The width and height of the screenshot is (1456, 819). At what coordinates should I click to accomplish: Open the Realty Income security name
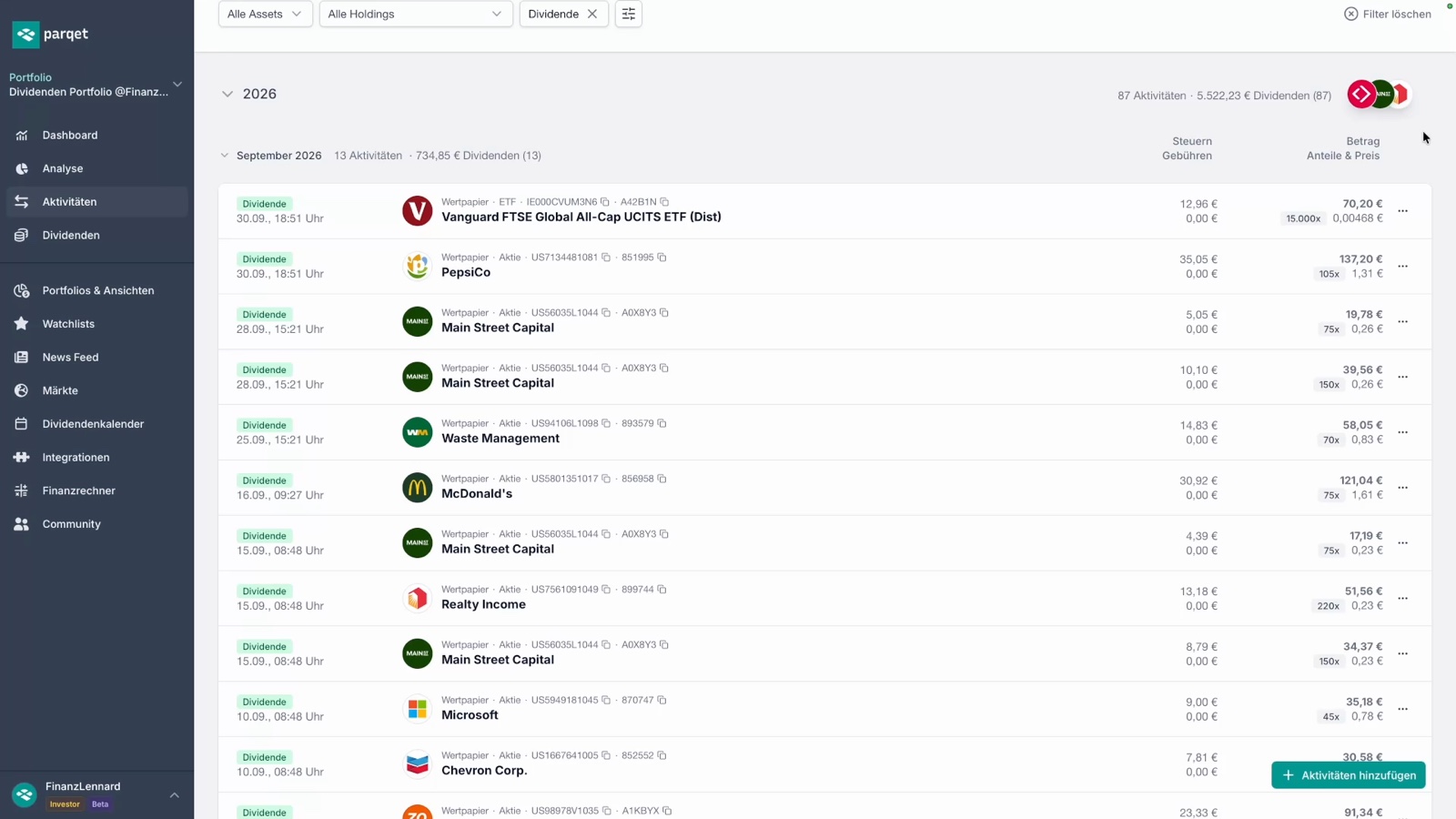click(483, 604)
